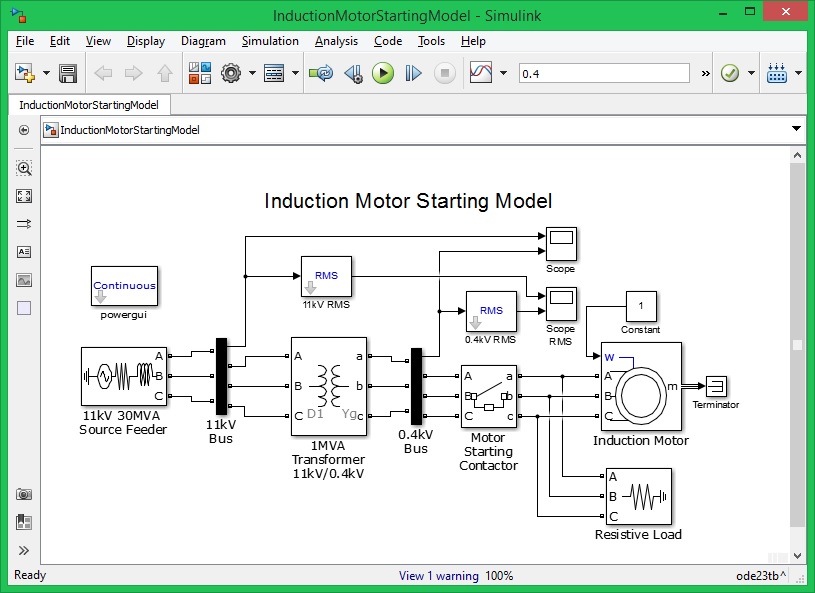Open the model hierarchy breadcrumb dropdown
This screenshot has height=593, width=815.
tap(795, 129)
